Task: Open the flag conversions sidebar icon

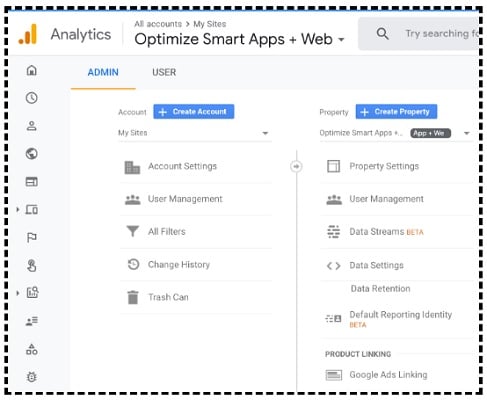Action: coord(32,237)
